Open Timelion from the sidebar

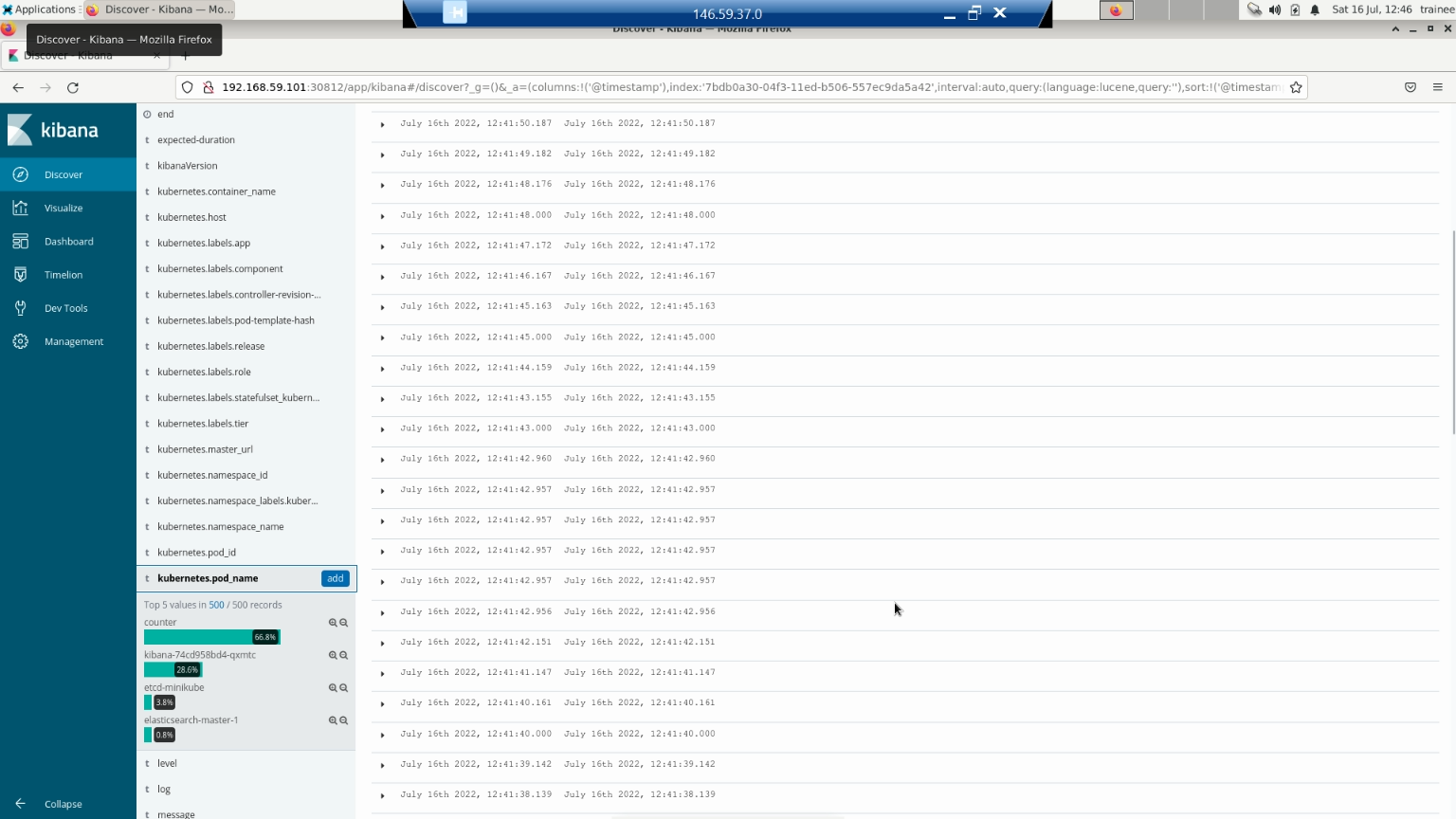20,275
